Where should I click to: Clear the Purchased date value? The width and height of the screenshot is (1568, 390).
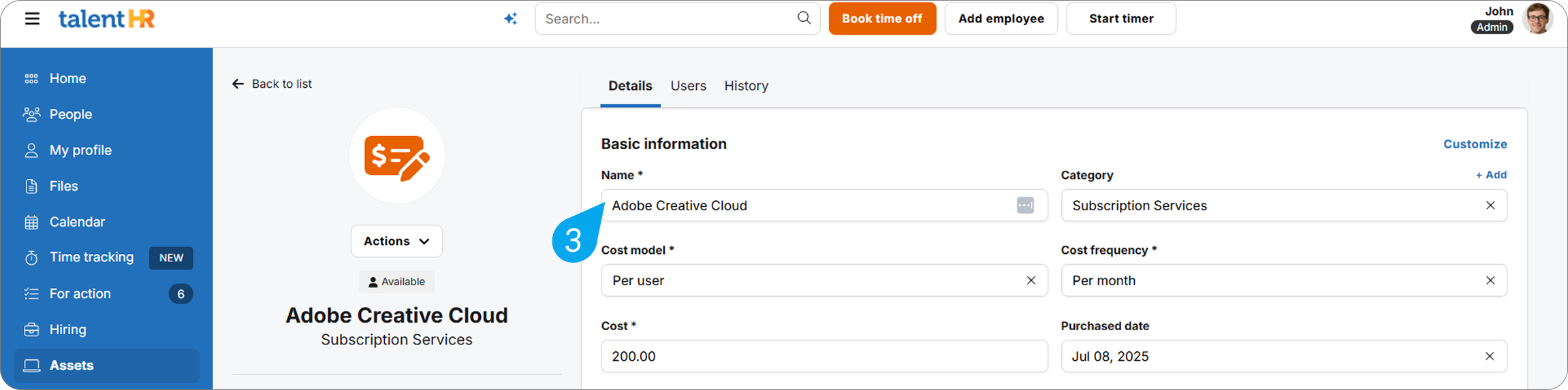1490,356
